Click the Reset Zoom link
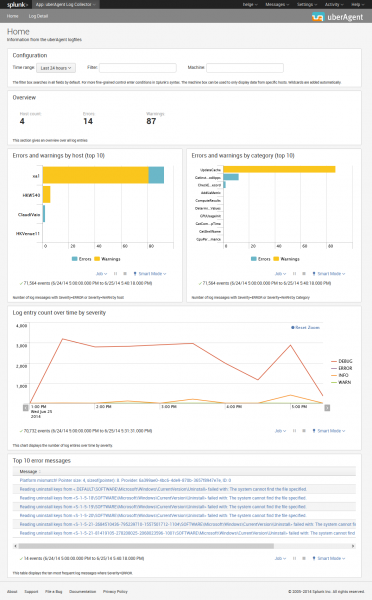 pos(305,328)
